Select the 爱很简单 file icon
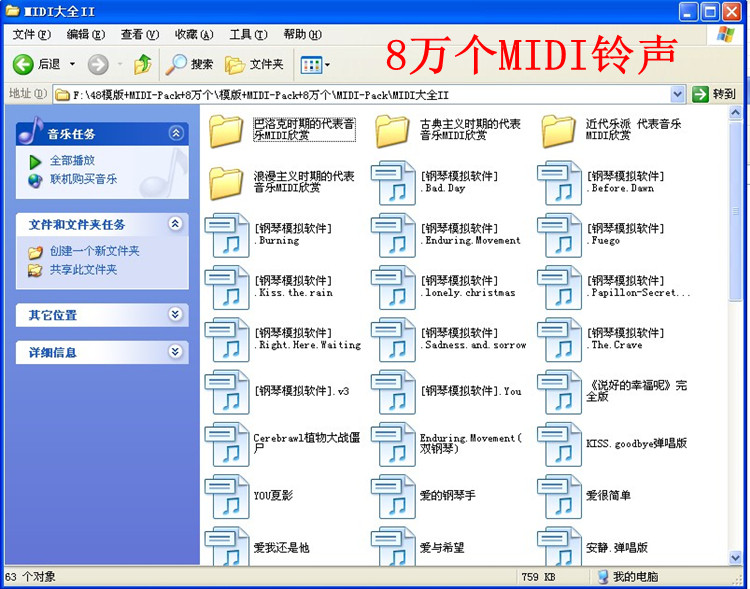This screenshot has width=750, height=589. (x=560, y=496)
